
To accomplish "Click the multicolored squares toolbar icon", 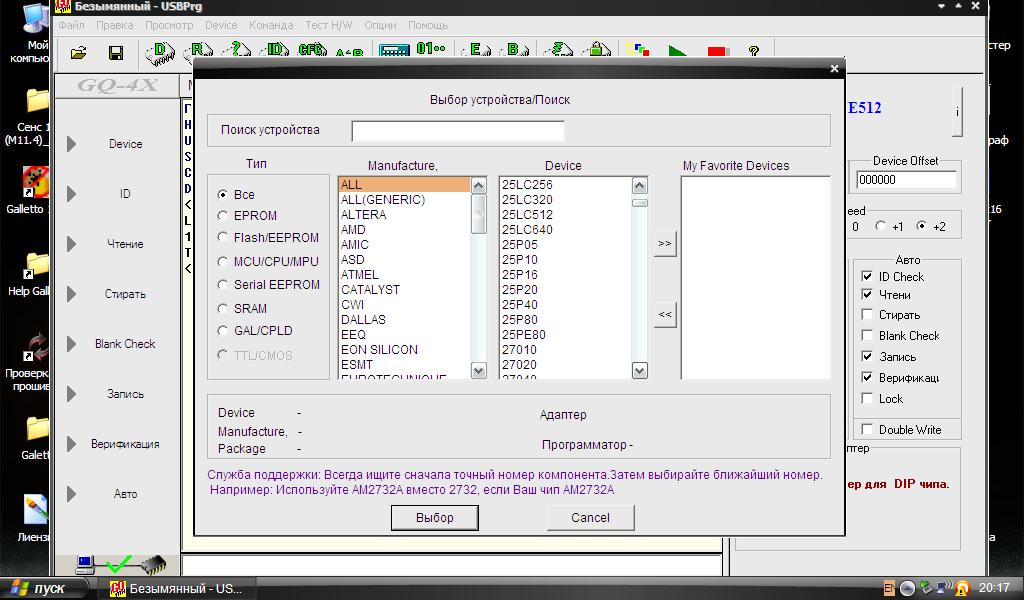I will (x=638, y=50).
